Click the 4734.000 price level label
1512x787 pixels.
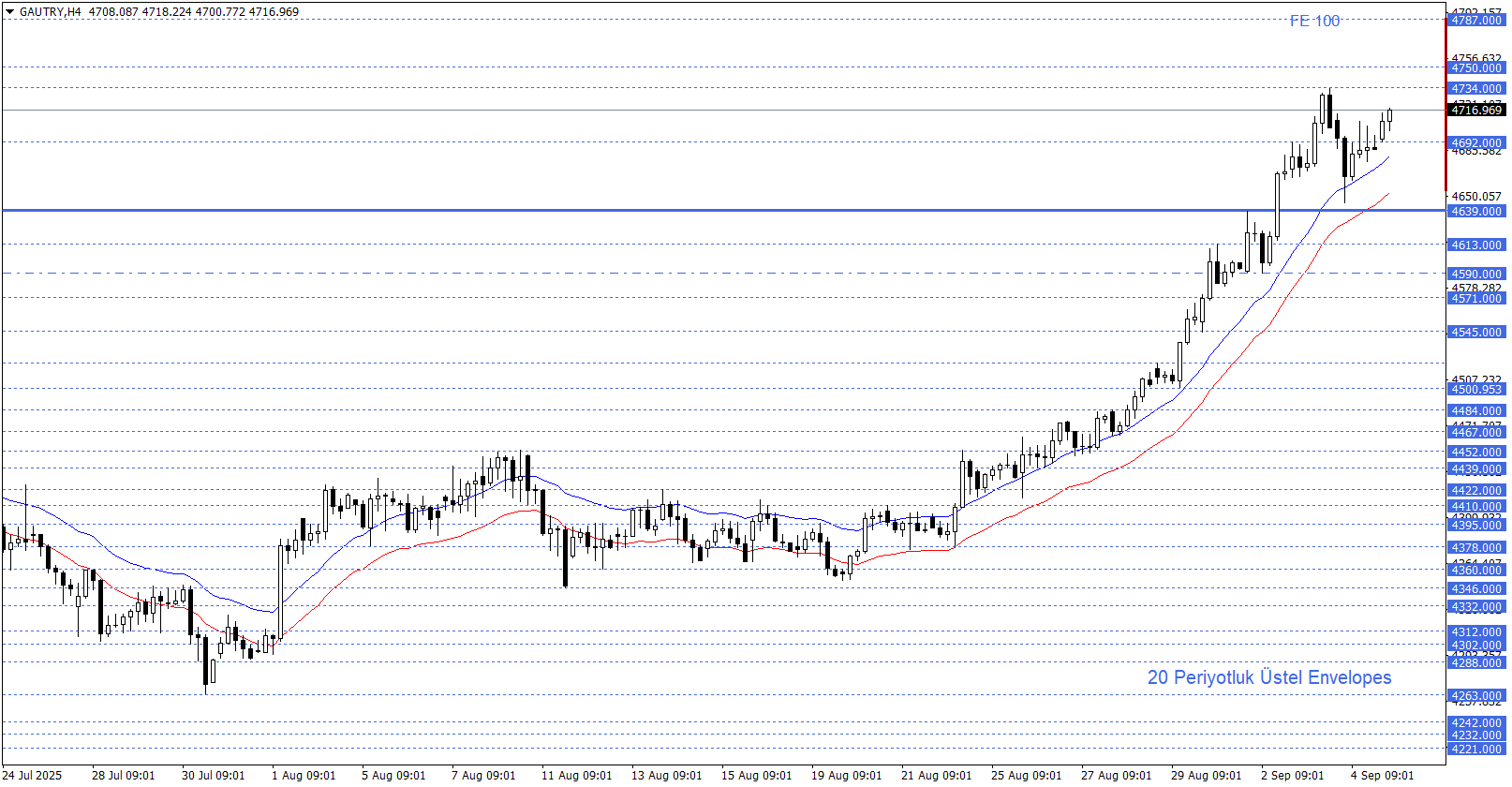pos(1476,89)
